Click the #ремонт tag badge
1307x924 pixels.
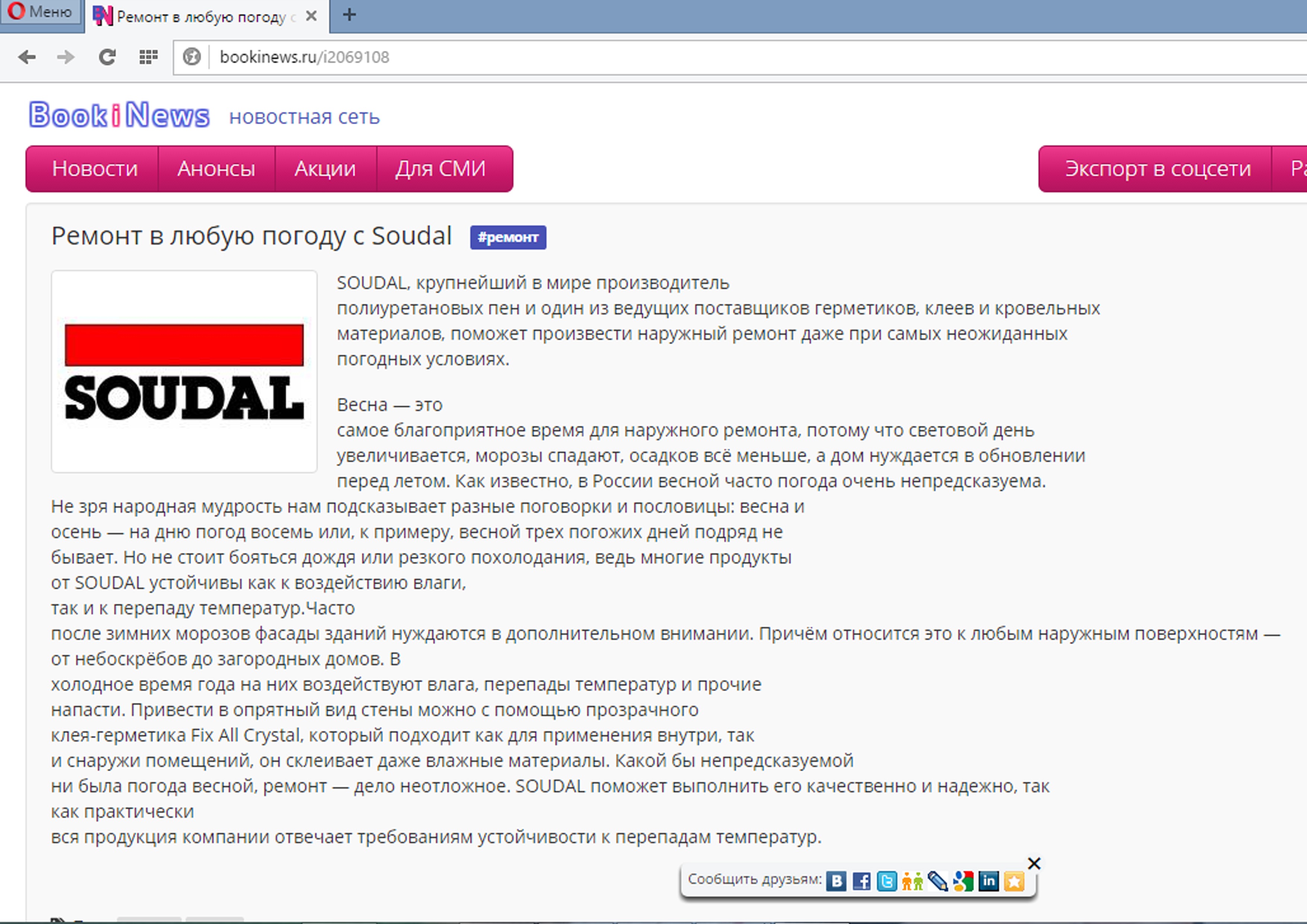click(x=508, y=237)
